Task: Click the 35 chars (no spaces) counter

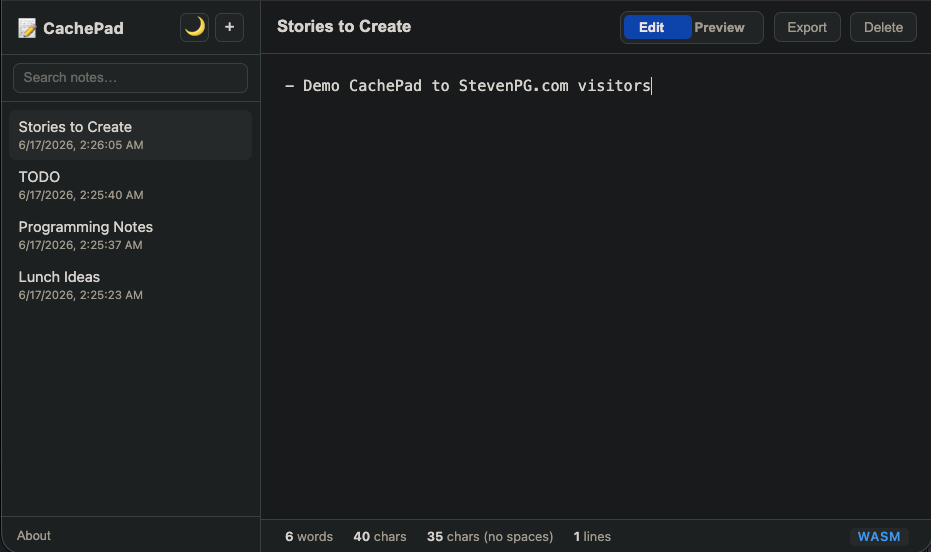Action: (x=490, y=537)
